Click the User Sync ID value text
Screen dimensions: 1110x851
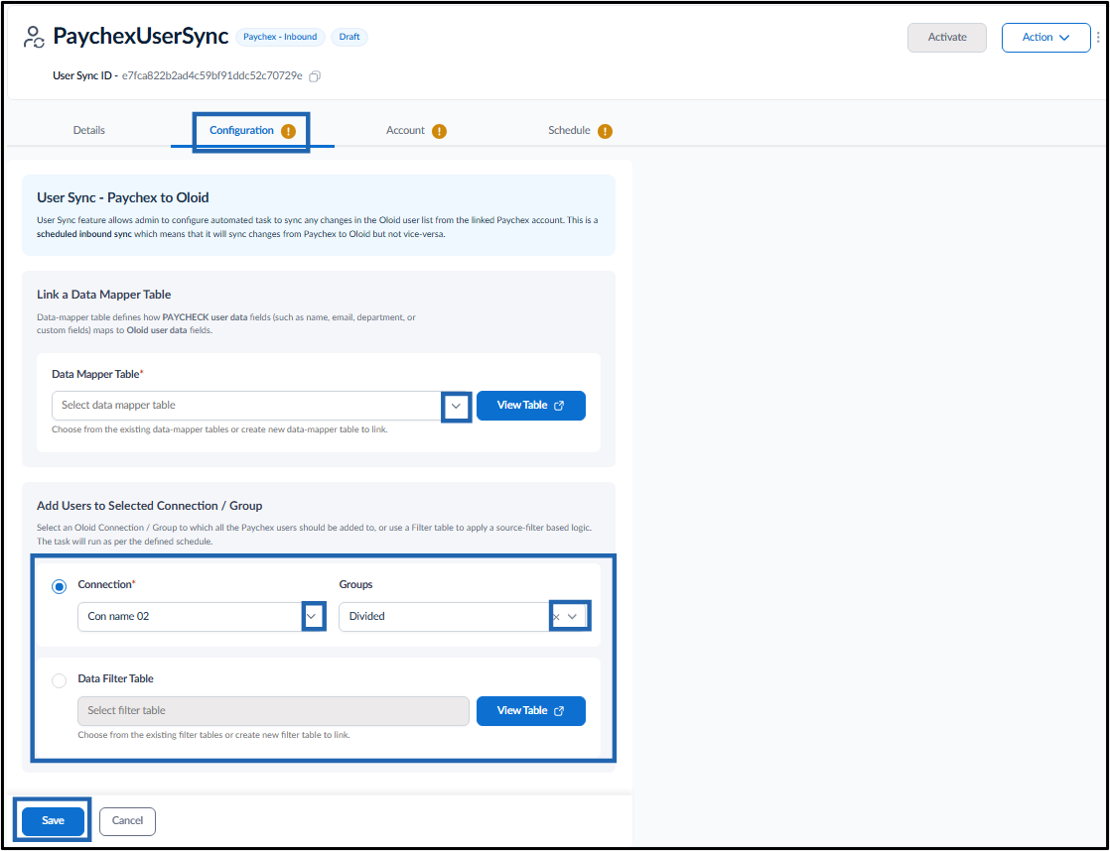pyautogui.click(x=212, y=76)
